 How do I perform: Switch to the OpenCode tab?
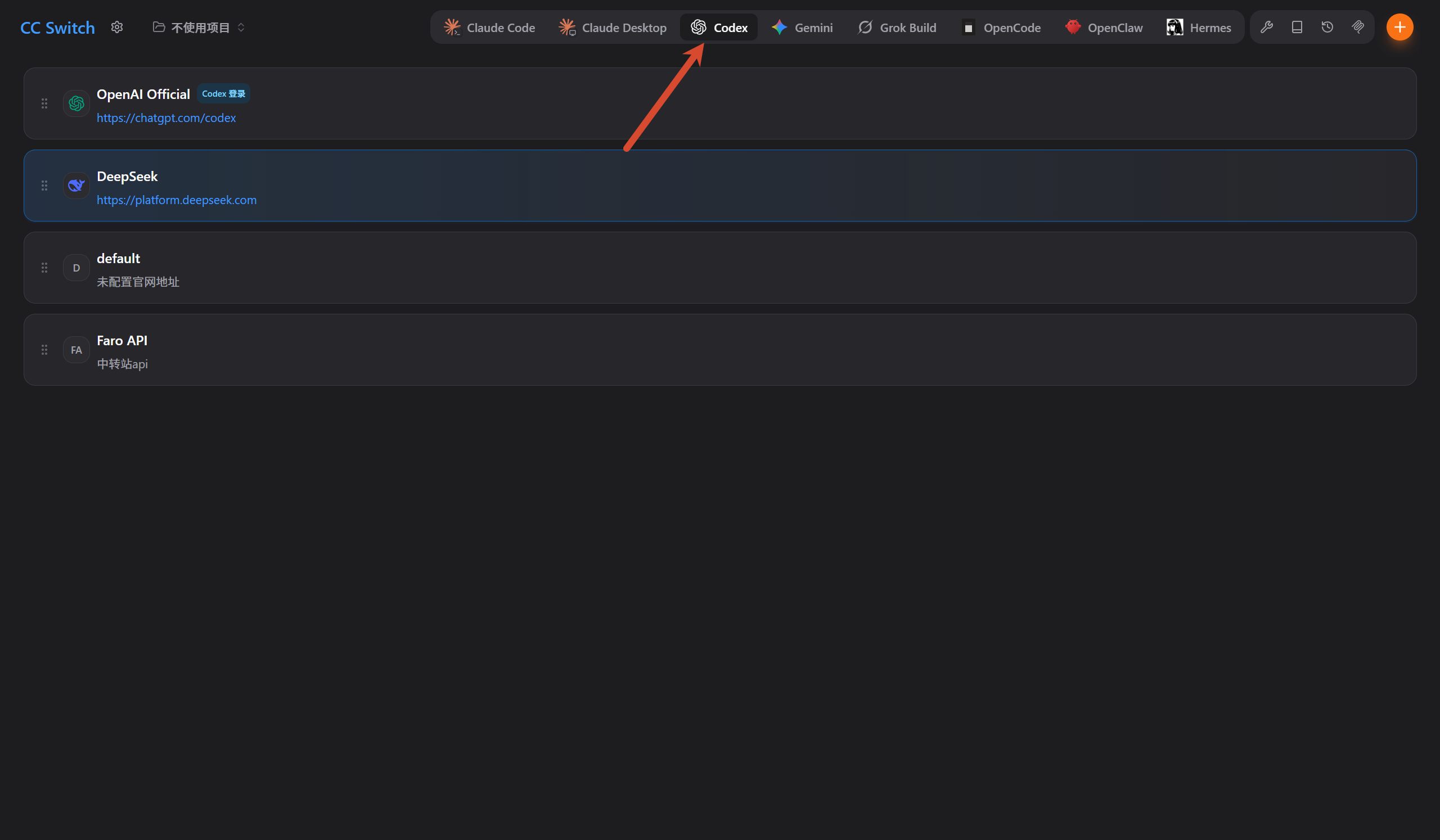(x=1001, y=28)
